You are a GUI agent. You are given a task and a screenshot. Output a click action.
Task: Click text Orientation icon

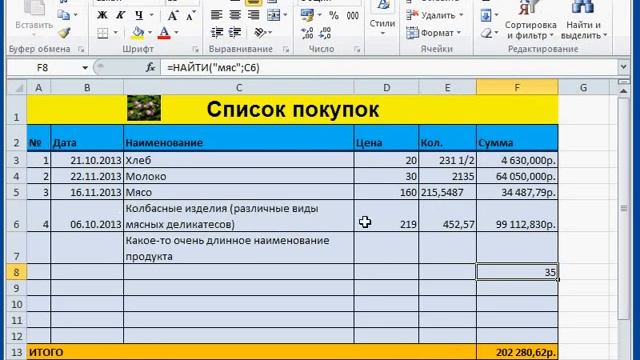point(260,33)
